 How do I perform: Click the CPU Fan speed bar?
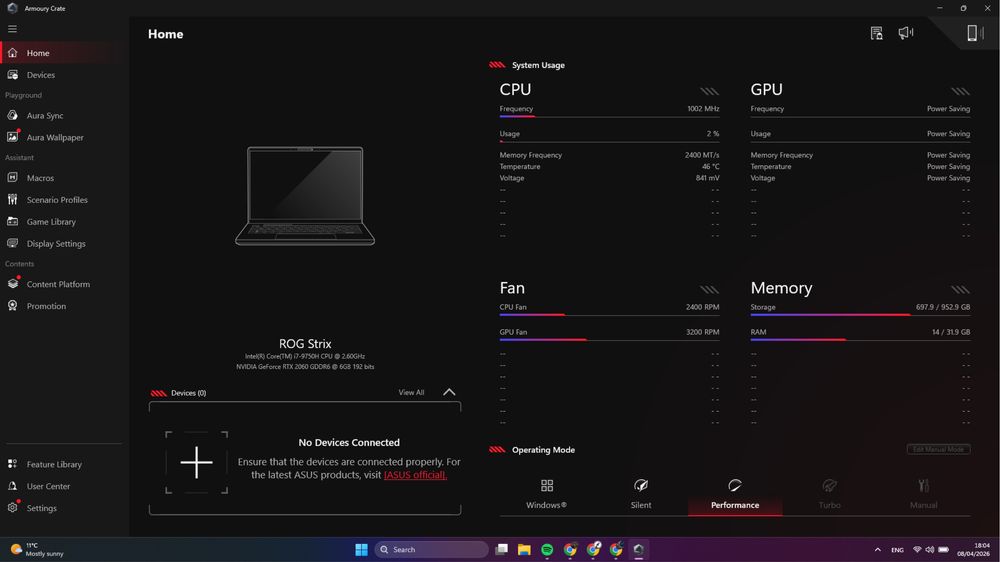tap(609, 315)
